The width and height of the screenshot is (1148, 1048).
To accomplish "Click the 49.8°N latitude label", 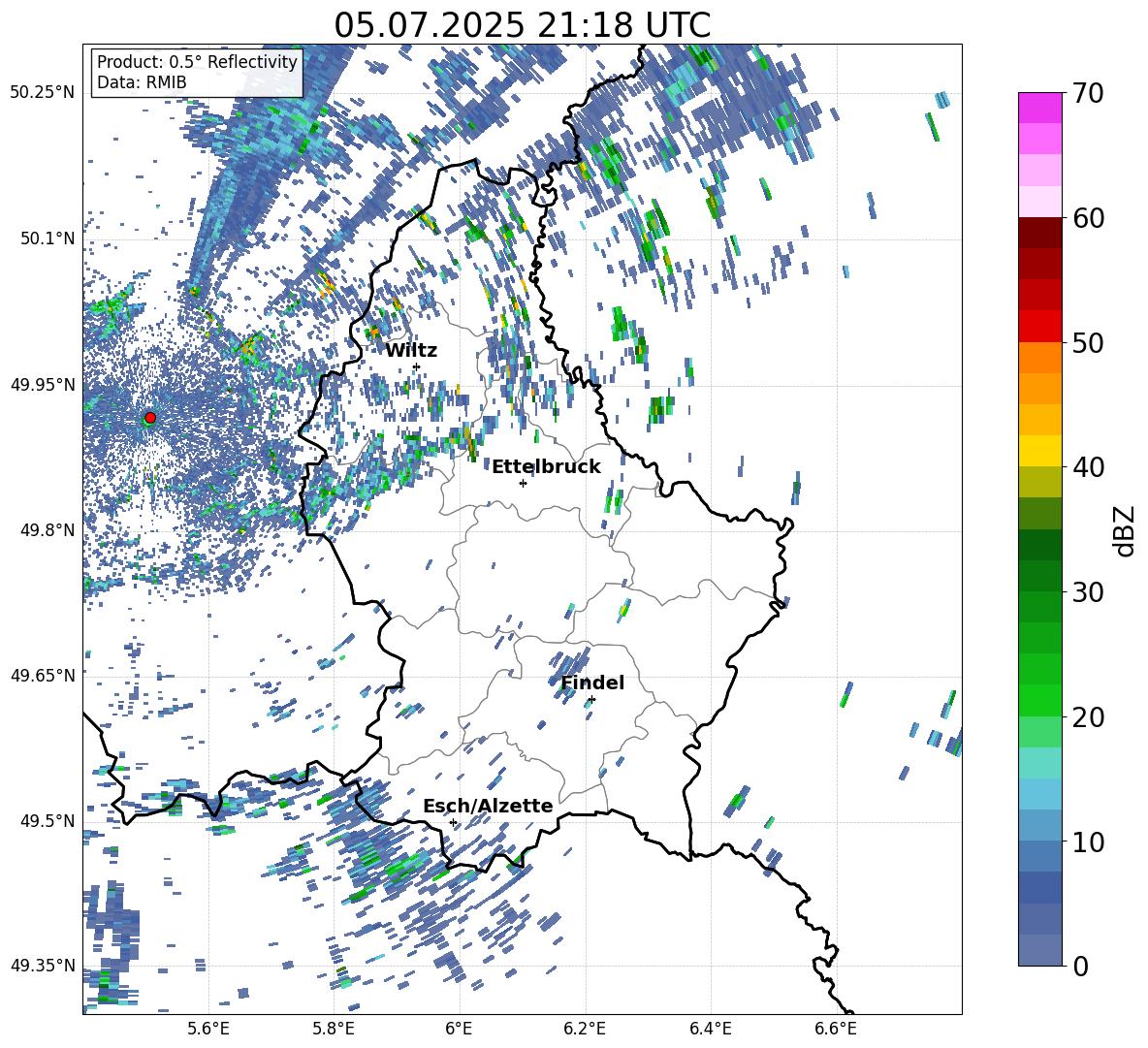I will click(x=47, y=530).
